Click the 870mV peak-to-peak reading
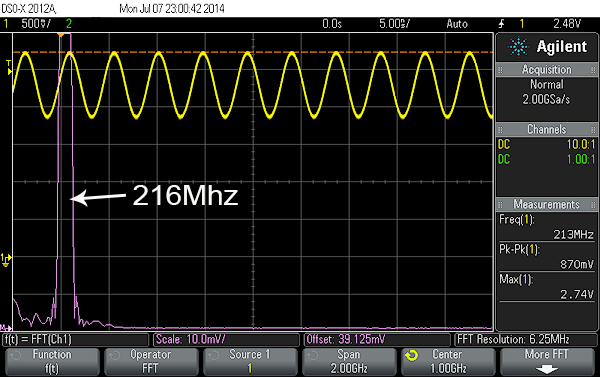This screenshot has width=600, height=377. pos(577,264)
